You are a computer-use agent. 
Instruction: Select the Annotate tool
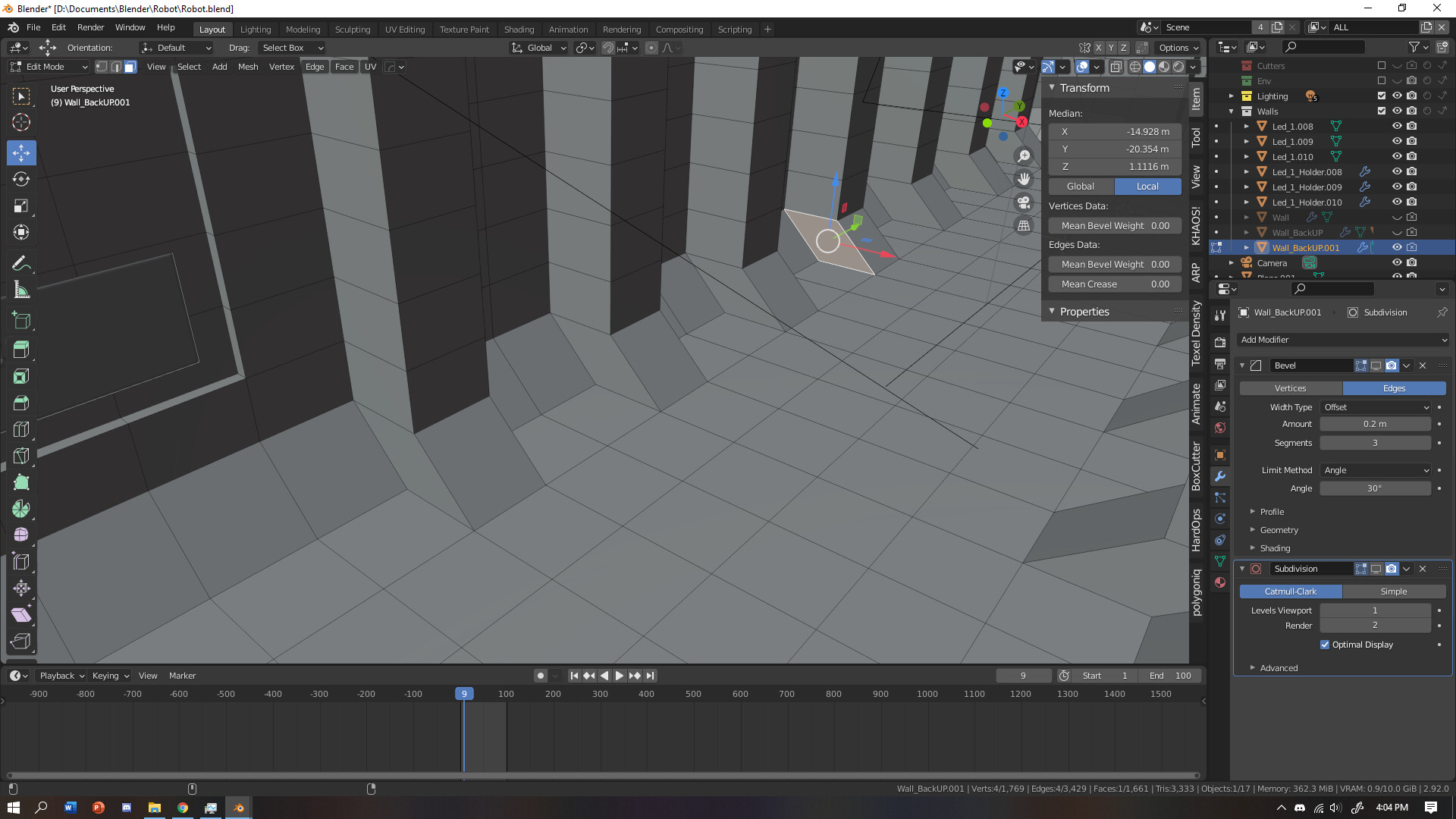(x=21, y=263)
